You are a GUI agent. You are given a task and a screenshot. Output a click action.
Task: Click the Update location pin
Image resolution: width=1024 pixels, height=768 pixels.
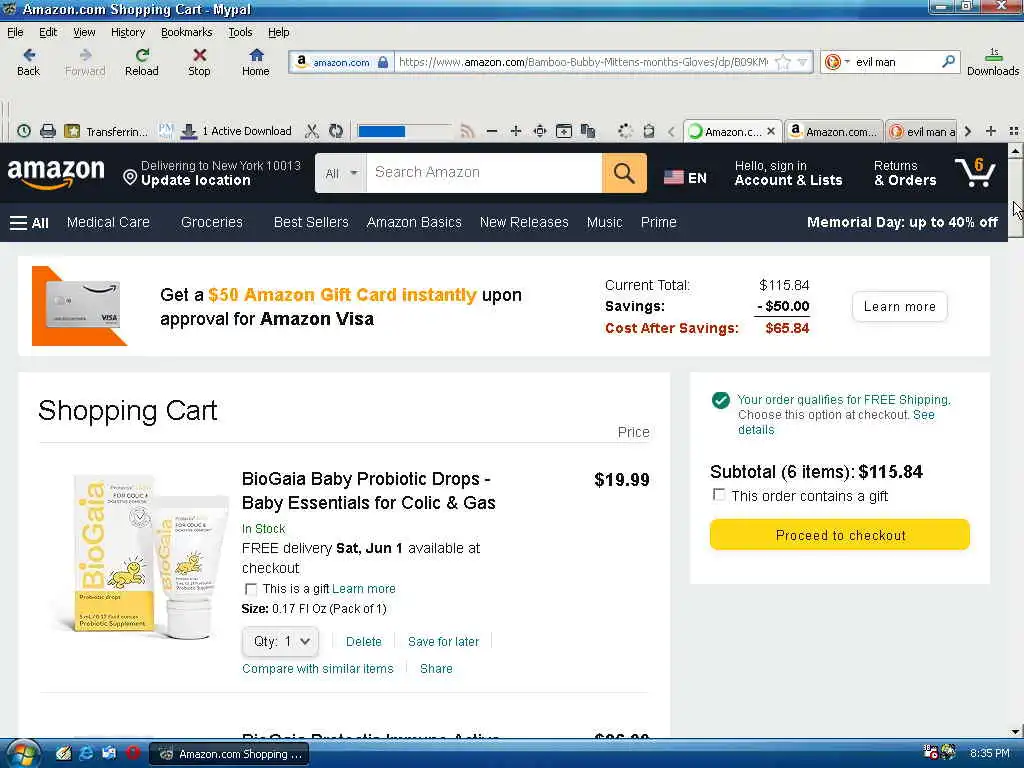coord(130,177)
